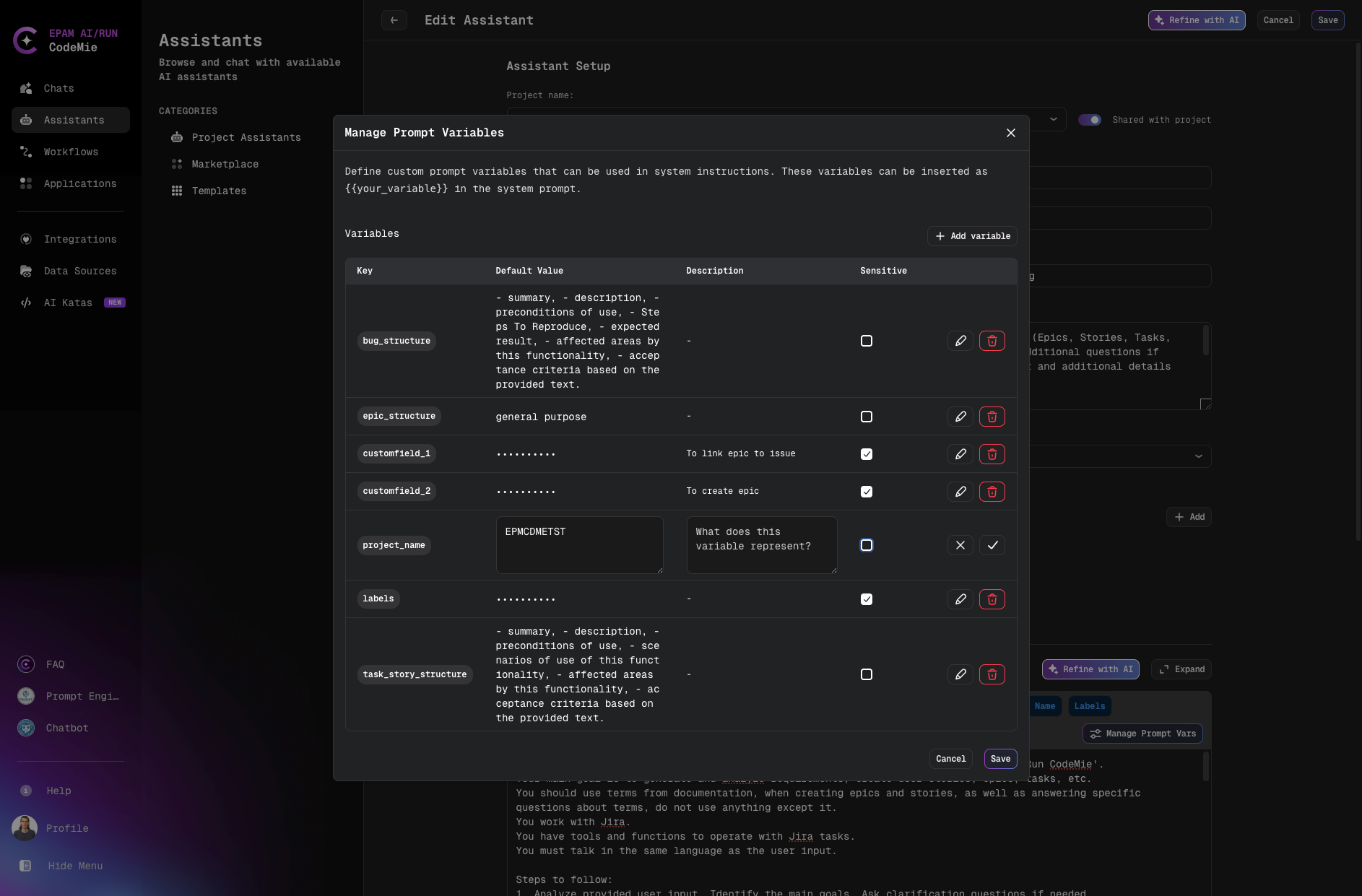Edit the epic_structure variable with pencil icon
Screen dimensions: 1362x896
(x=960, y=417)
